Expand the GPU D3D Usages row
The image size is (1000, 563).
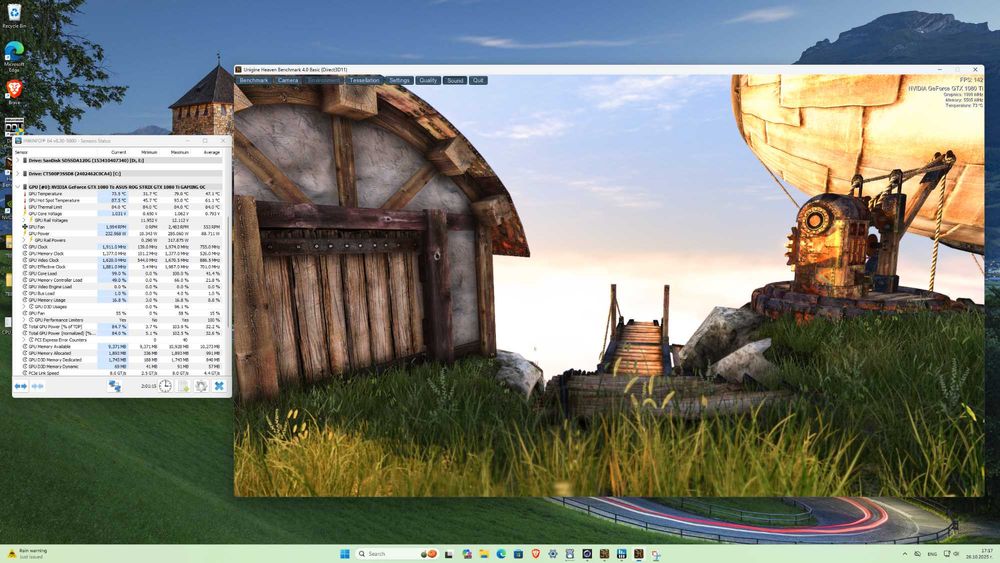[x=24, y=307]
